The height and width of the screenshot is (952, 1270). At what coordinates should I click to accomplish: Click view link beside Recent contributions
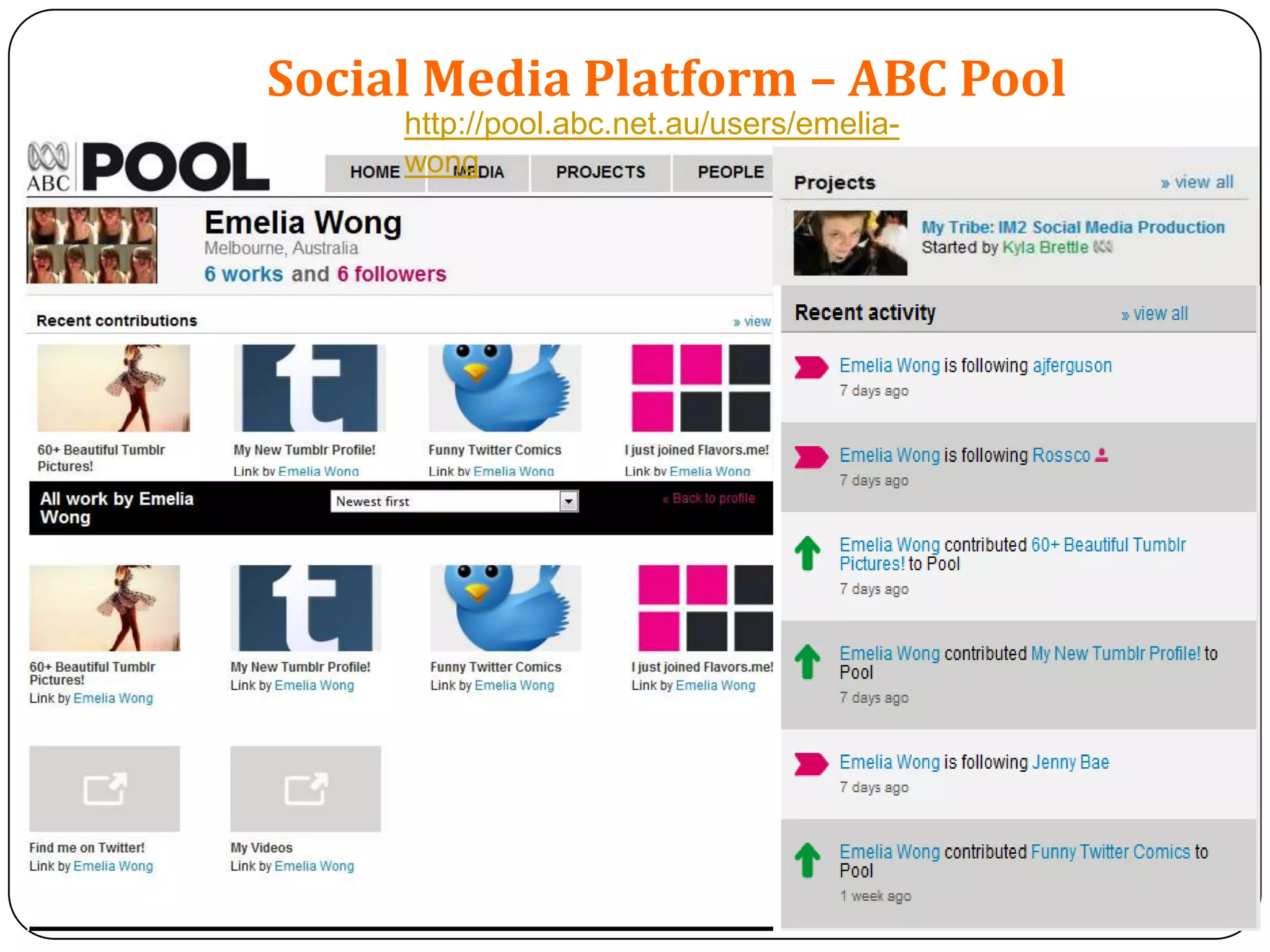click(752, 321)
